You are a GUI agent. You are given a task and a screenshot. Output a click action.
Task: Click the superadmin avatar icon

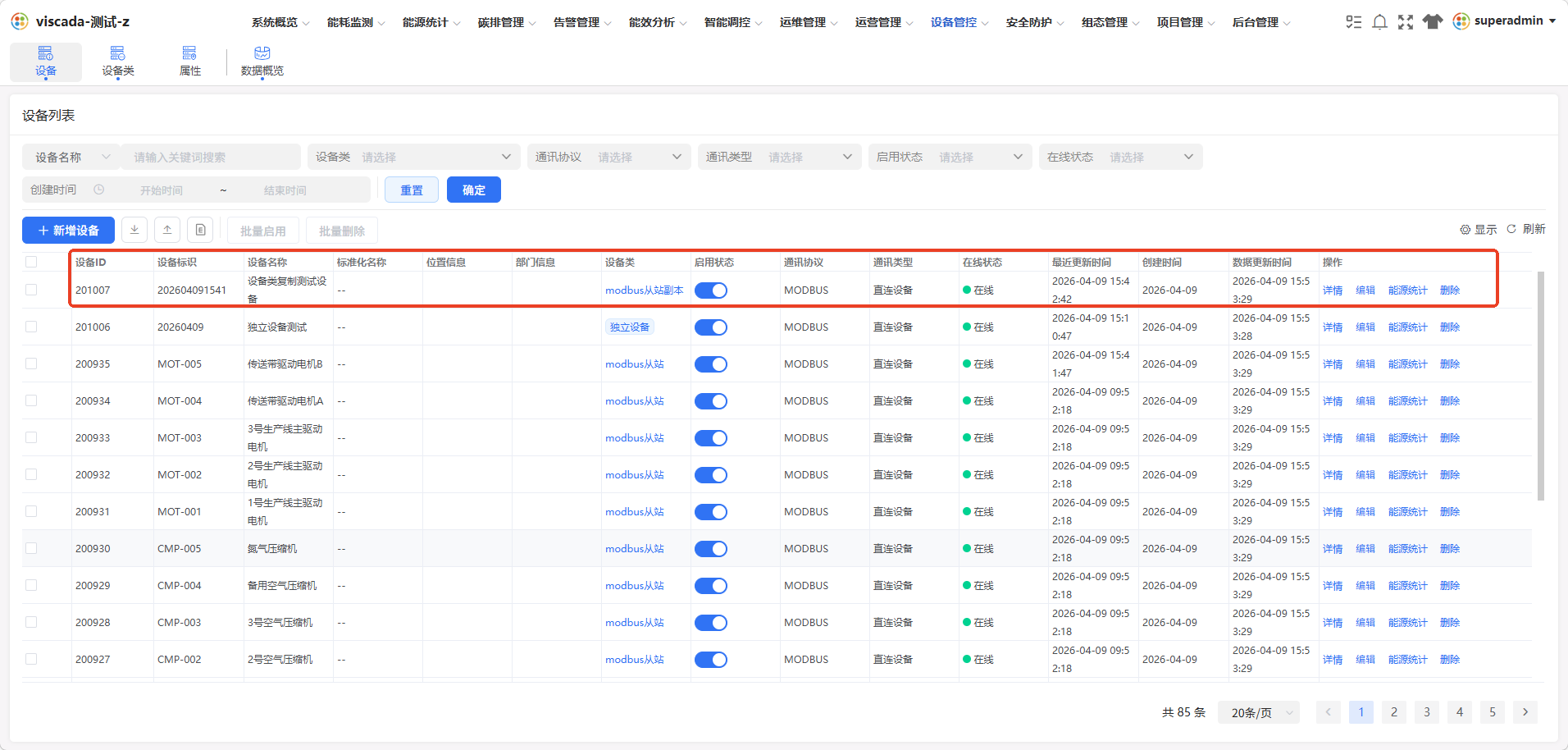pyautogui.click(x=1461, y=21)
